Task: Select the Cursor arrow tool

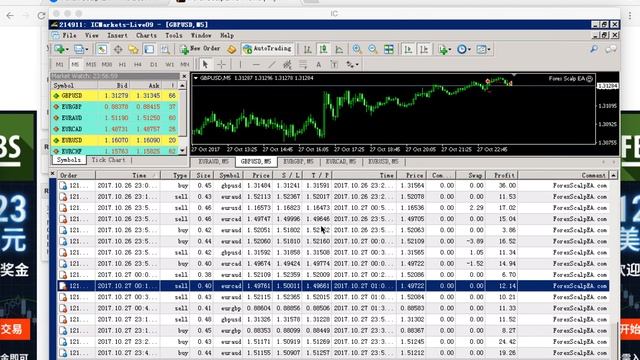Action: [x=205, y=64]
